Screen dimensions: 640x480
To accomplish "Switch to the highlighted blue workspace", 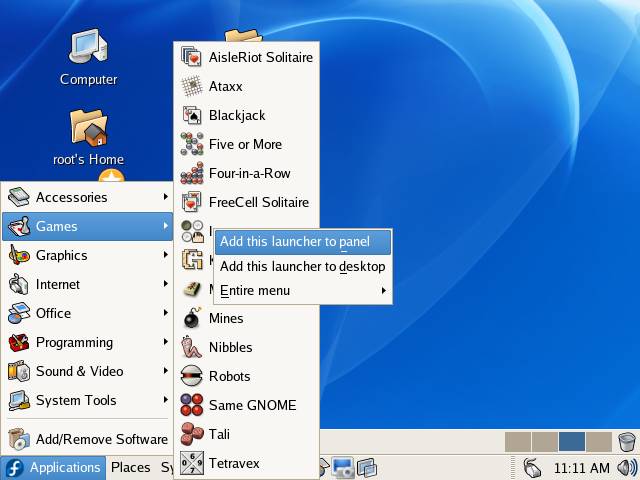I will coord(571,441).
